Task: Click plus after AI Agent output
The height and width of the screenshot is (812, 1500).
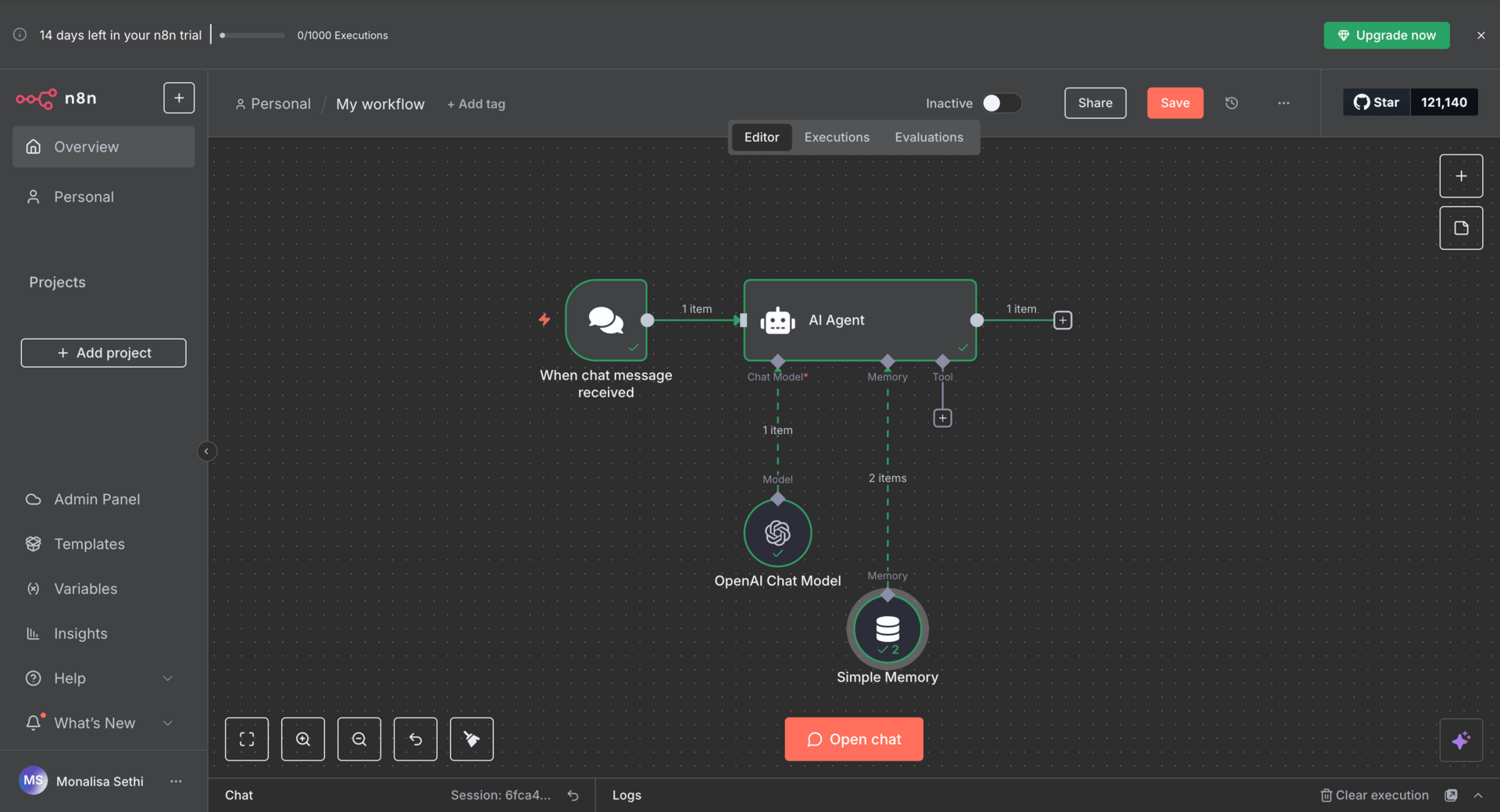Action: [1062, 320]
